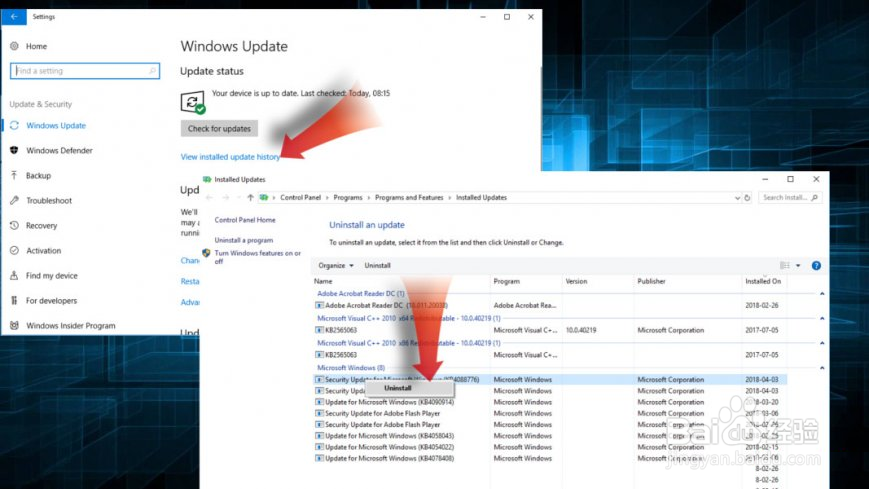Open the view options dropdown arrow
Screen dimensions: 869x489
tap(798, 266)
